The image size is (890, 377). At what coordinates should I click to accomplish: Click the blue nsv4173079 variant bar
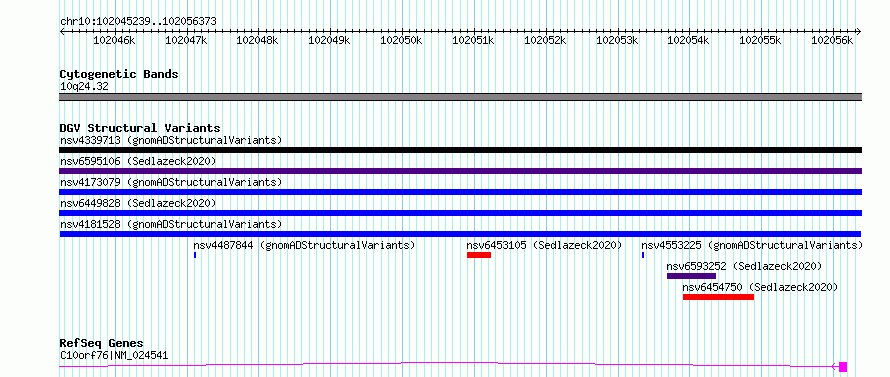(x=460, y=192)
